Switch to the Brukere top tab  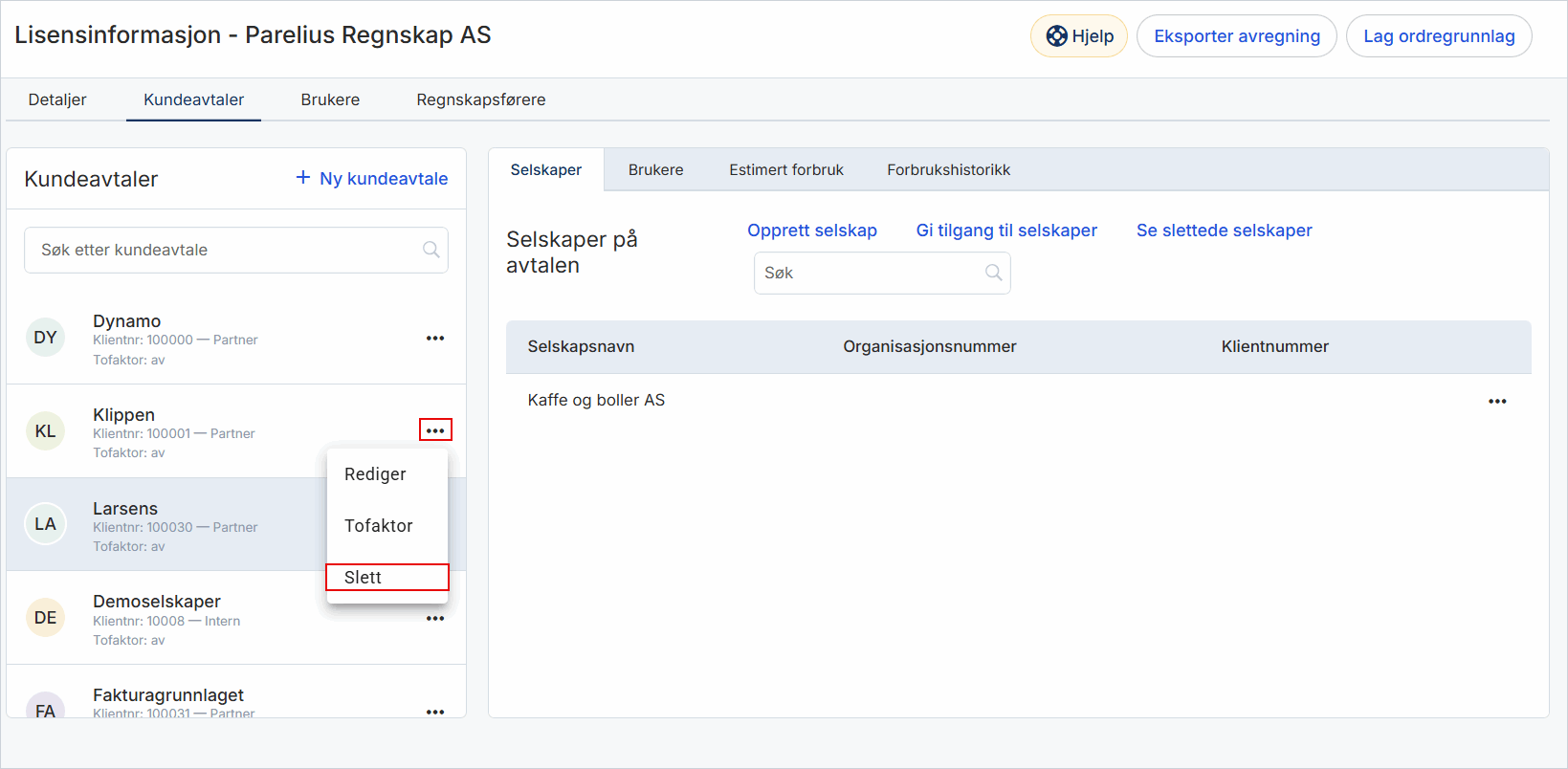330,99
